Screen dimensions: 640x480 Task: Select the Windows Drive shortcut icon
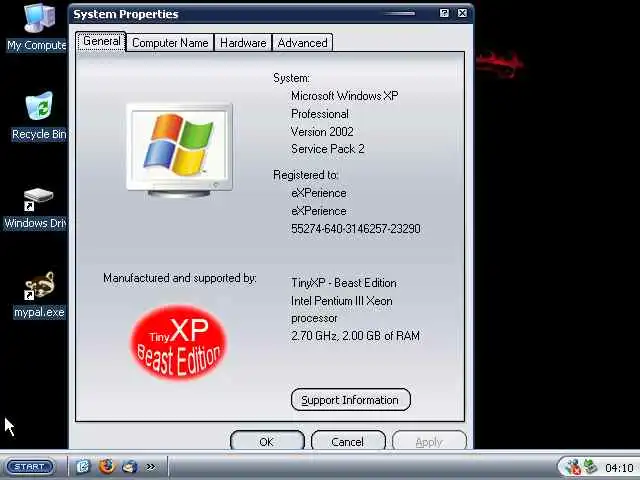tap(36, 209)
